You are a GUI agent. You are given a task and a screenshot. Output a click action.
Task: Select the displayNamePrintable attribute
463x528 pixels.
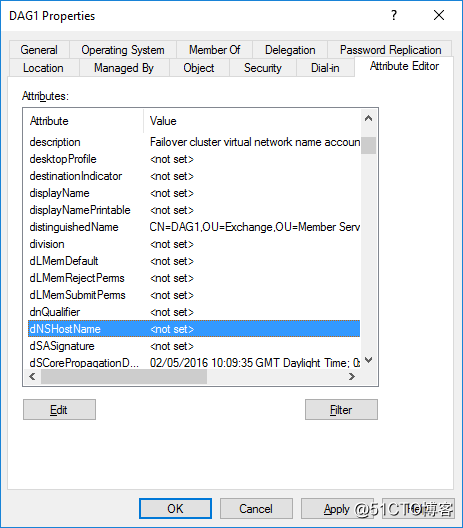coord(194,210)
